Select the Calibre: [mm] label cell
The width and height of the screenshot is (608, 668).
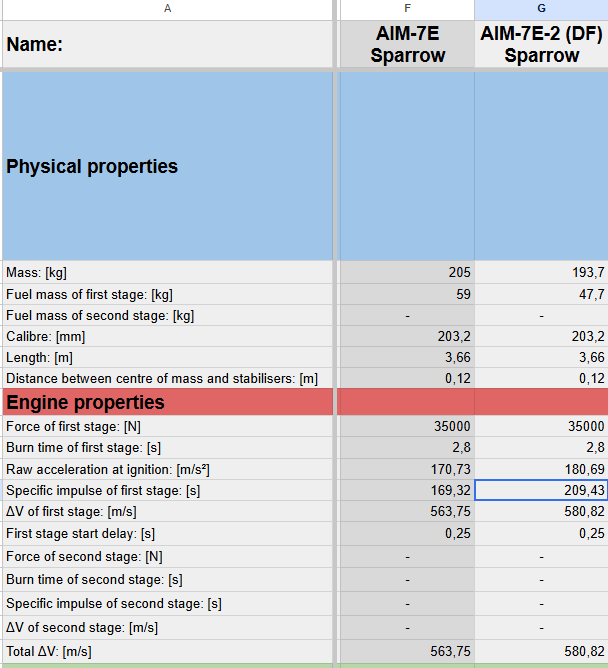click(167, 337)
